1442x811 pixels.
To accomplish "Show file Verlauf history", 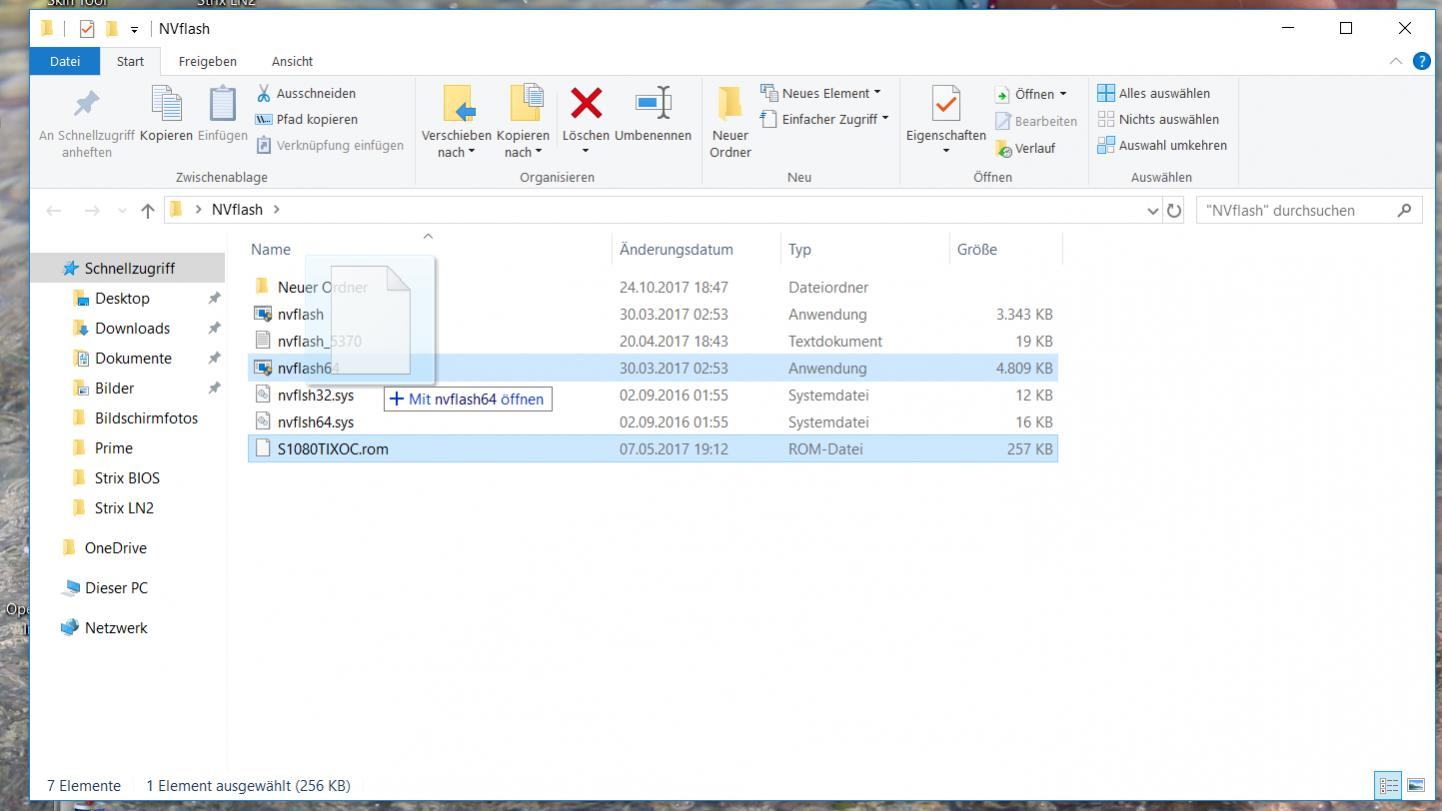I will click(x=1025, y=148).
